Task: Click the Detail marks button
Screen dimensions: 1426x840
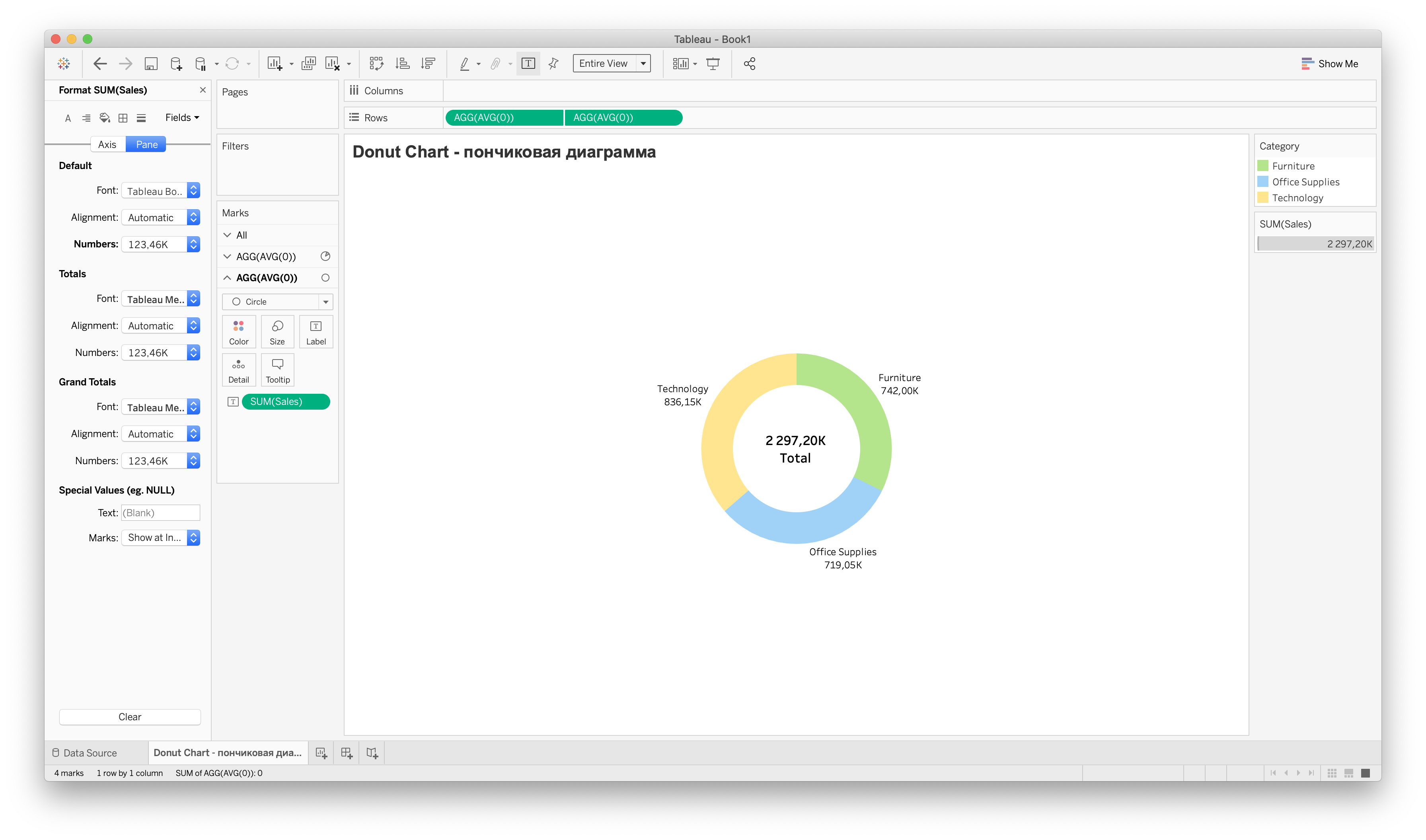Action: pyautogui.click(x=239, y=370)
